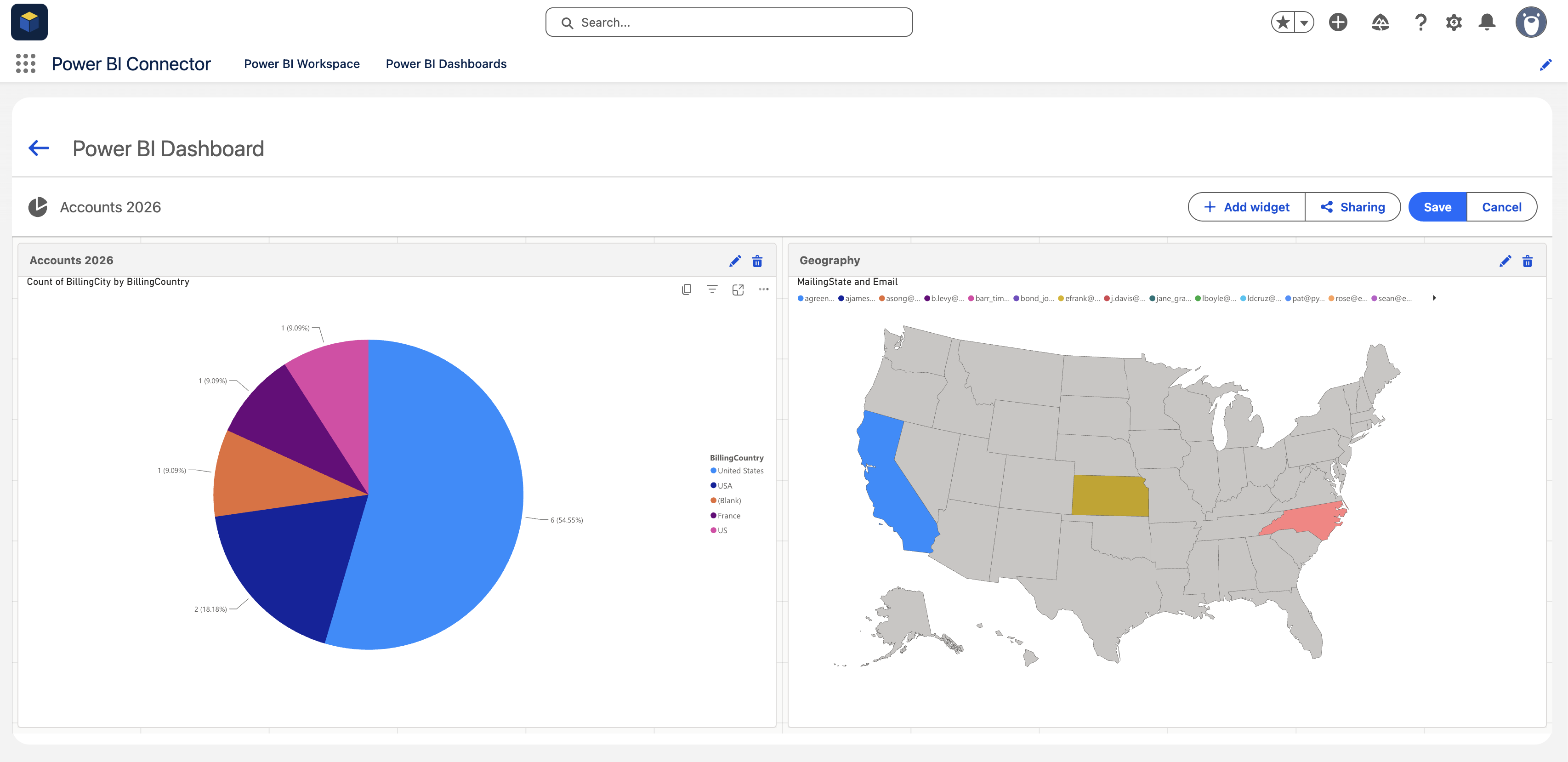Viewport: 1568px width, 762px height.
Task: Focus the Search field
Action: tap(728, 23)
